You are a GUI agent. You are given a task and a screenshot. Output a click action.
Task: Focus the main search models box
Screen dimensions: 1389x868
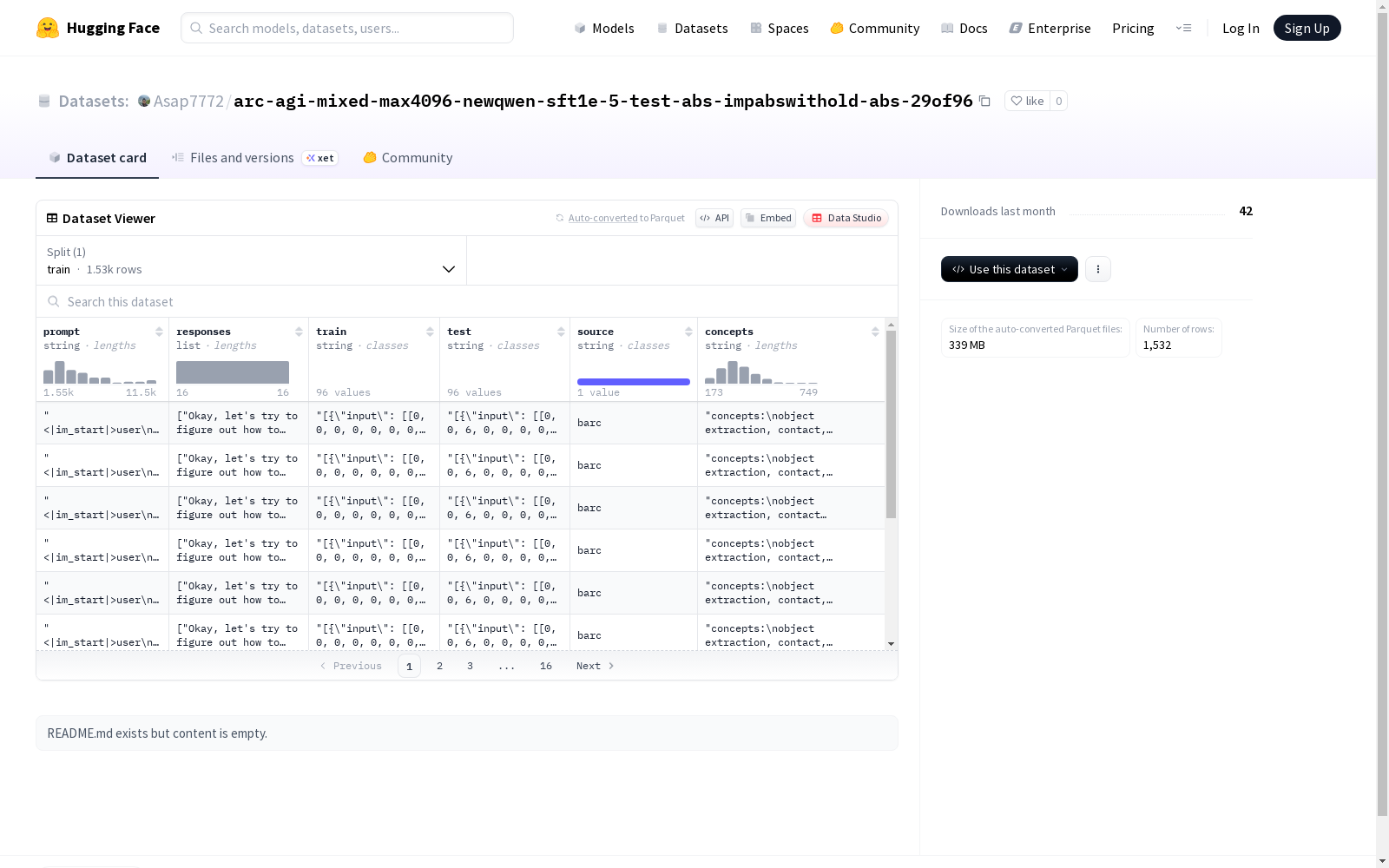(347, 28)
